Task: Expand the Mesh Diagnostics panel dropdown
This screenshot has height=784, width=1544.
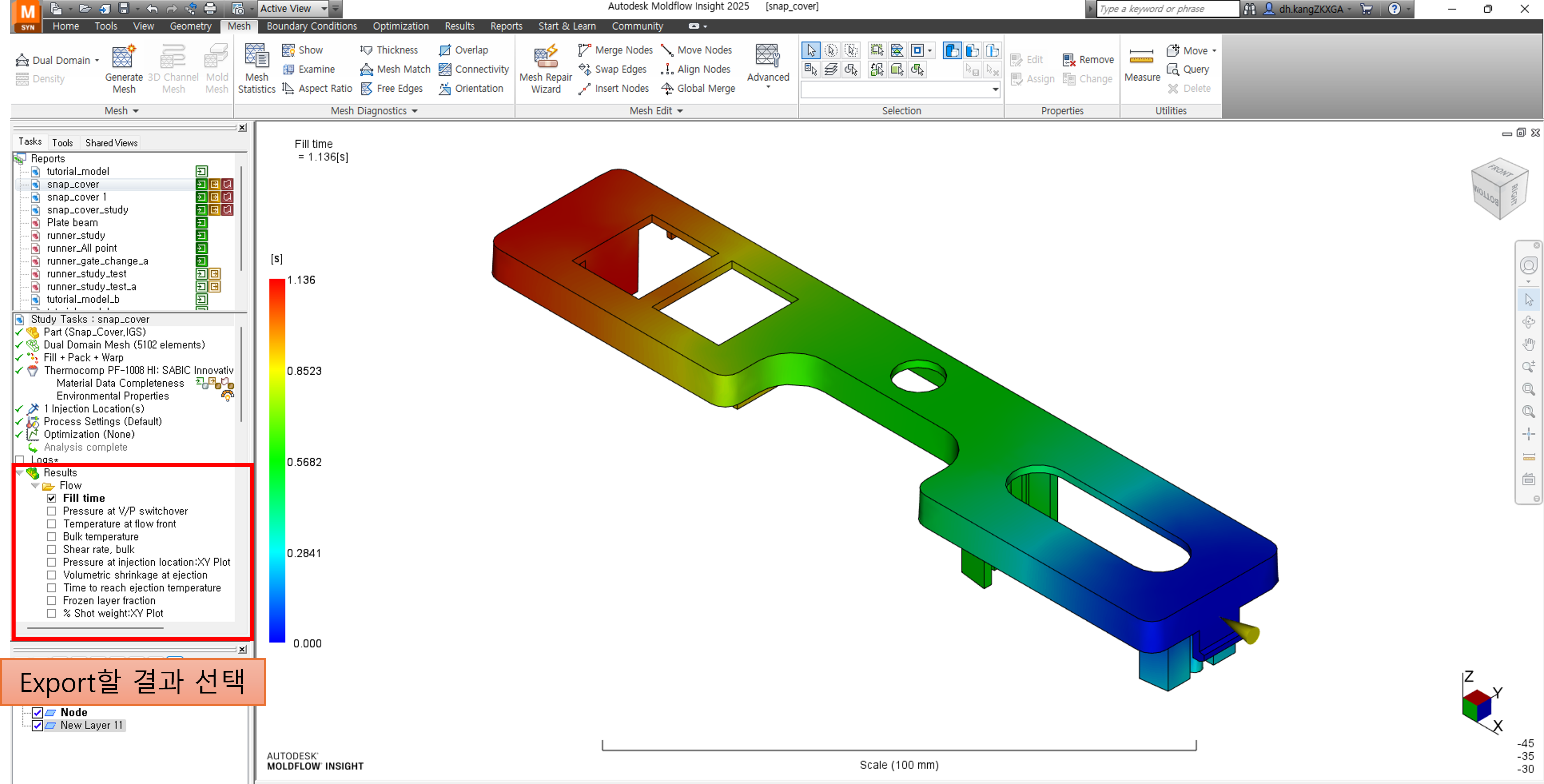Action: 414,111
